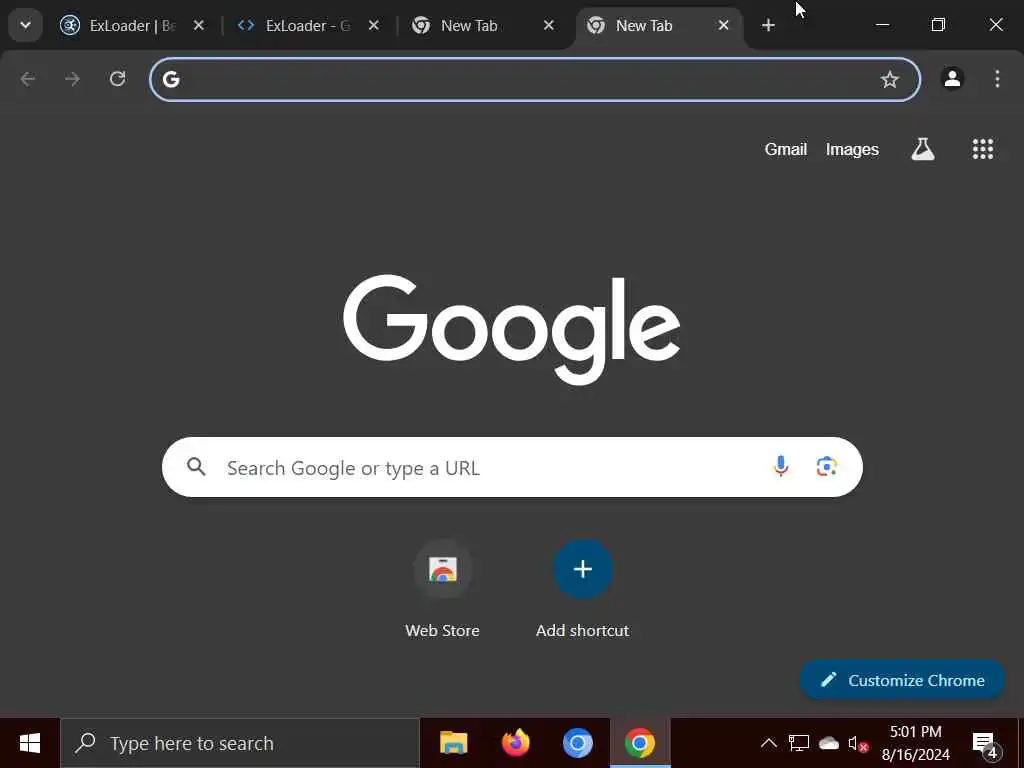Click the Type here to search taskbar box
Image resolution: width=1024 pixels, height=768 pixels.
[240, 743]
